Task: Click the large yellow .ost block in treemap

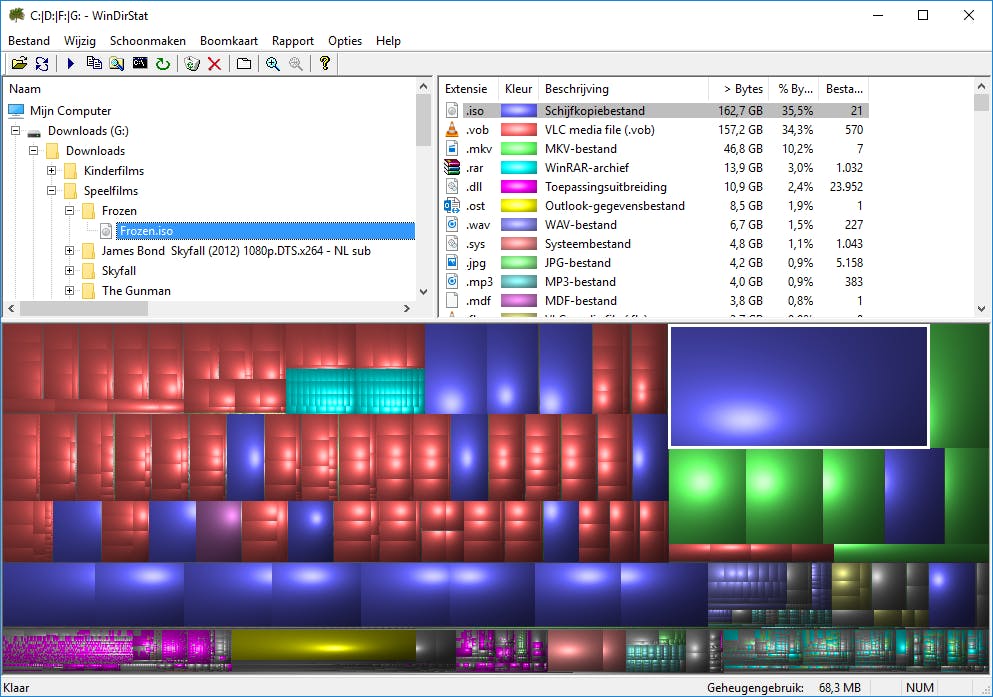Action: 324,647
